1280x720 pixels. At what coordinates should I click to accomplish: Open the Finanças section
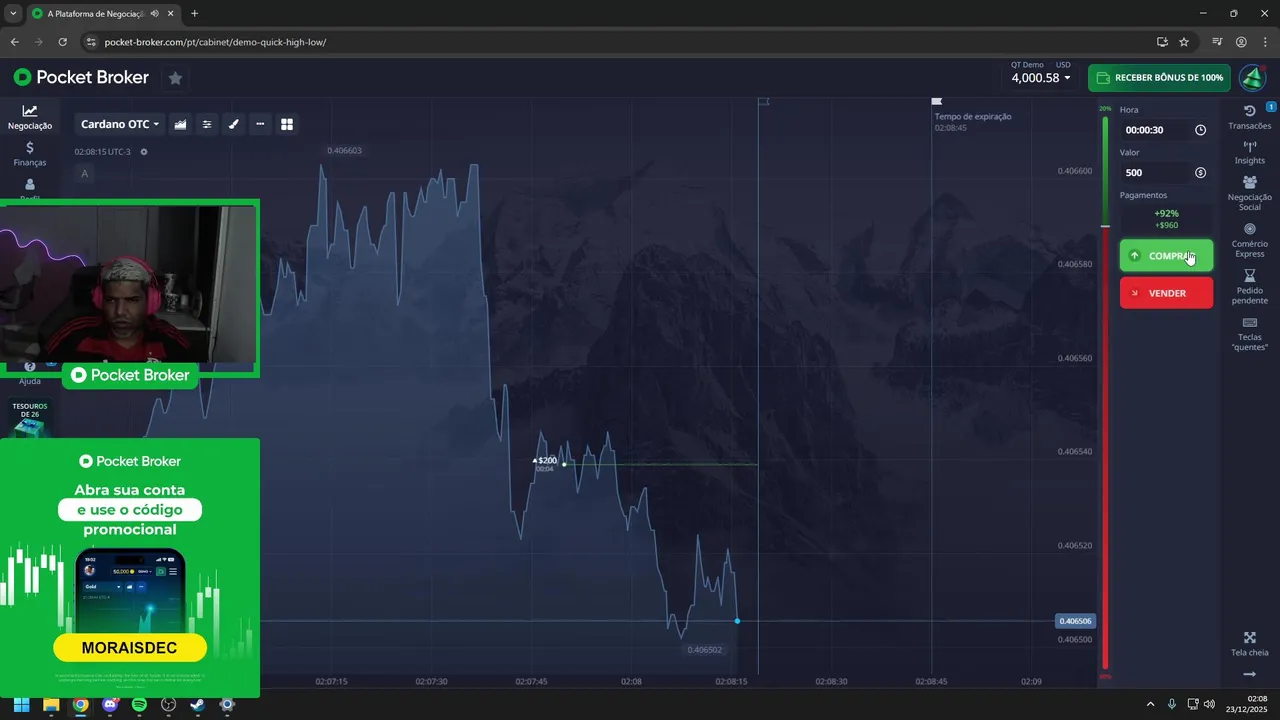30,154
